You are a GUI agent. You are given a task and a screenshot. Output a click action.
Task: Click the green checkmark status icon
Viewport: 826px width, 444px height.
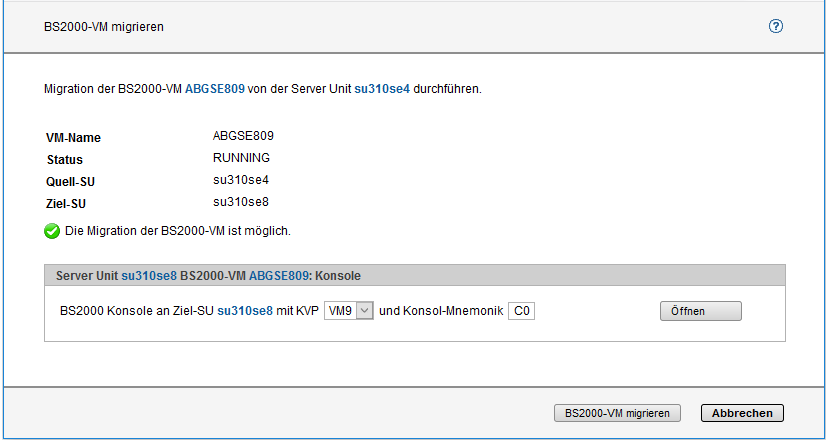tap(52, 231)
